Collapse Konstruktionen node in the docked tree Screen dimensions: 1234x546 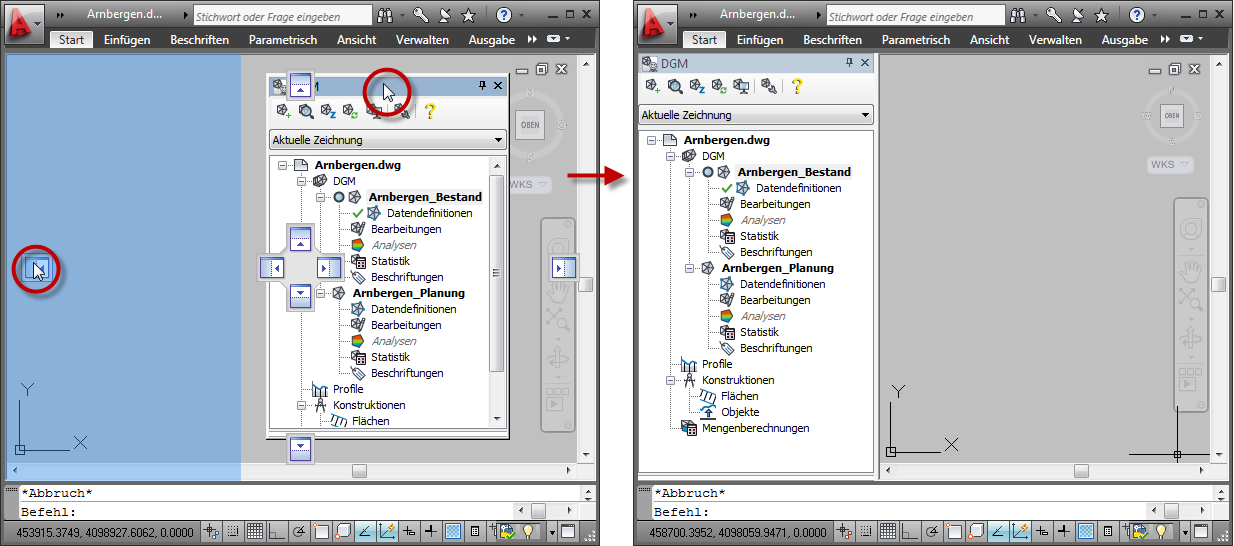point(672,380)
